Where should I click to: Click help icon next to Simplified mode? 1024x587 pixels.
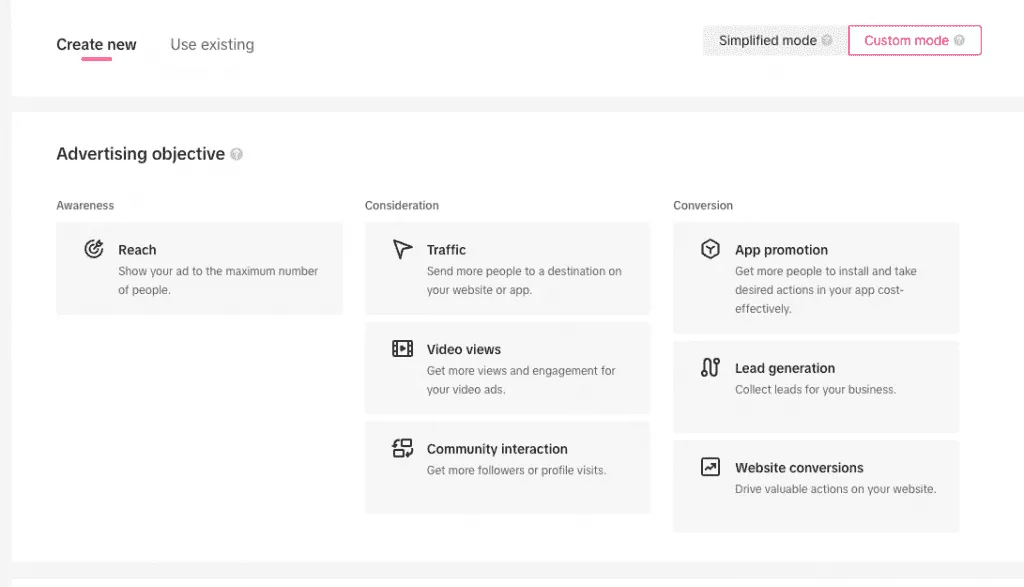[x=827, y=40]
